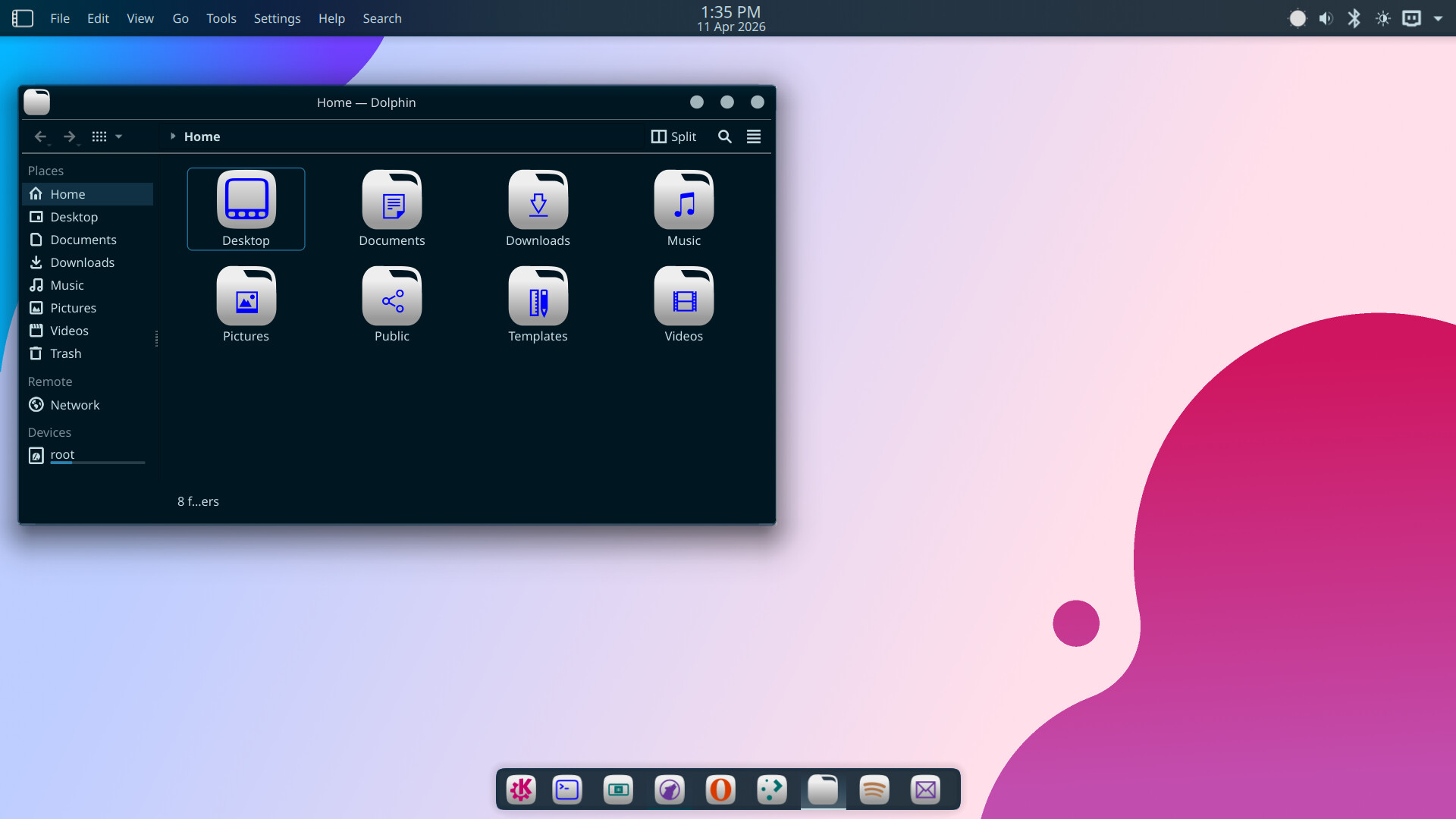Screen dimensions: 1456x819
Task: Go back with the back arrow
Action: [40, 136]
